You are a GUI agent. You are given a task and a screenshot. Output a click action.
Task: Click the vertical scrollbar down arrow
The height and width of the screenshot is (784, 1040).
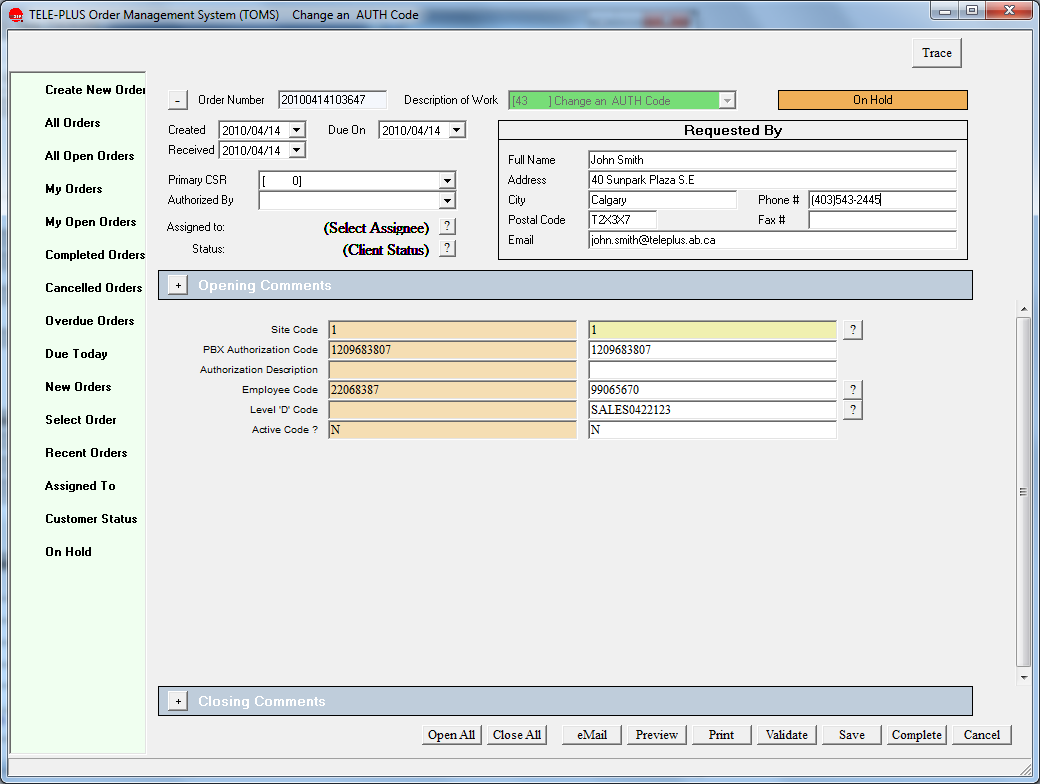(1024, 677)
